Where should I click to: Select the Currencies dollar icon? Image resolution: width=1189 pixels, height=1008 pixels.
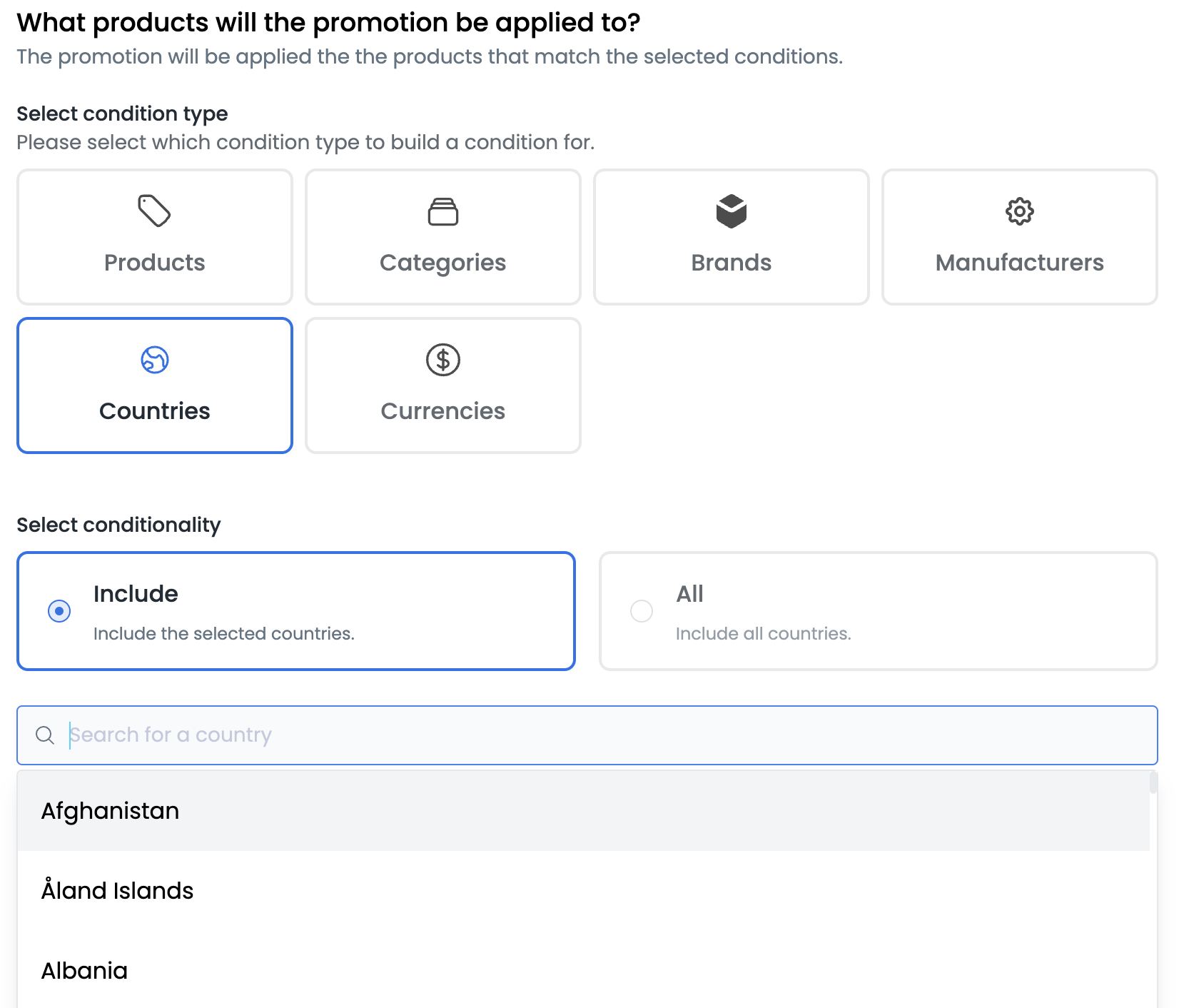(x=442, y=360)
